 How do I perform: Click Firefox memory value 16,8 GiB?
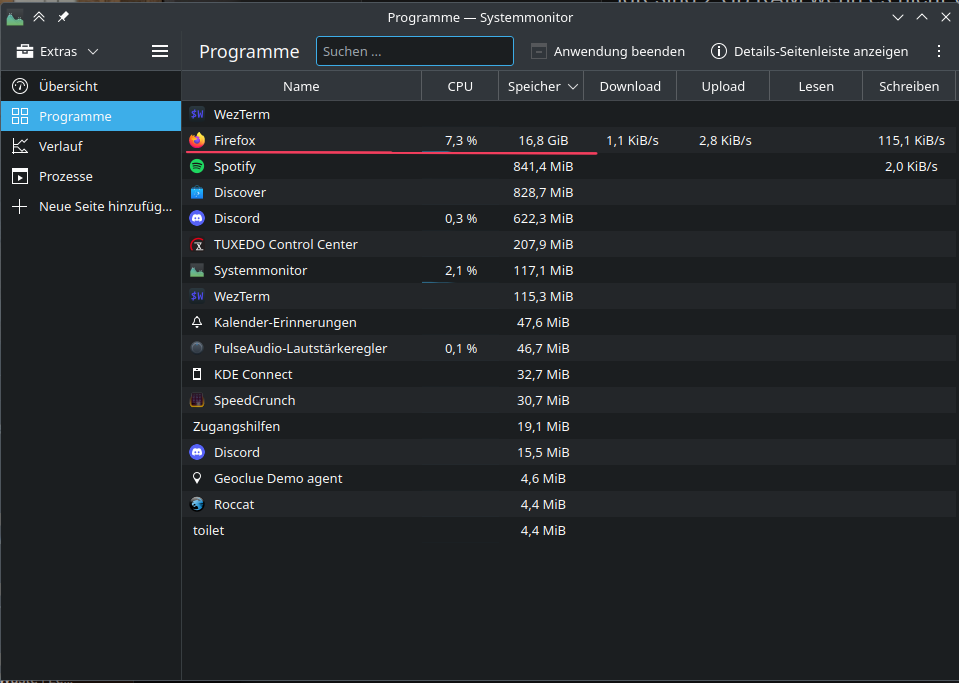coord(543,140)
